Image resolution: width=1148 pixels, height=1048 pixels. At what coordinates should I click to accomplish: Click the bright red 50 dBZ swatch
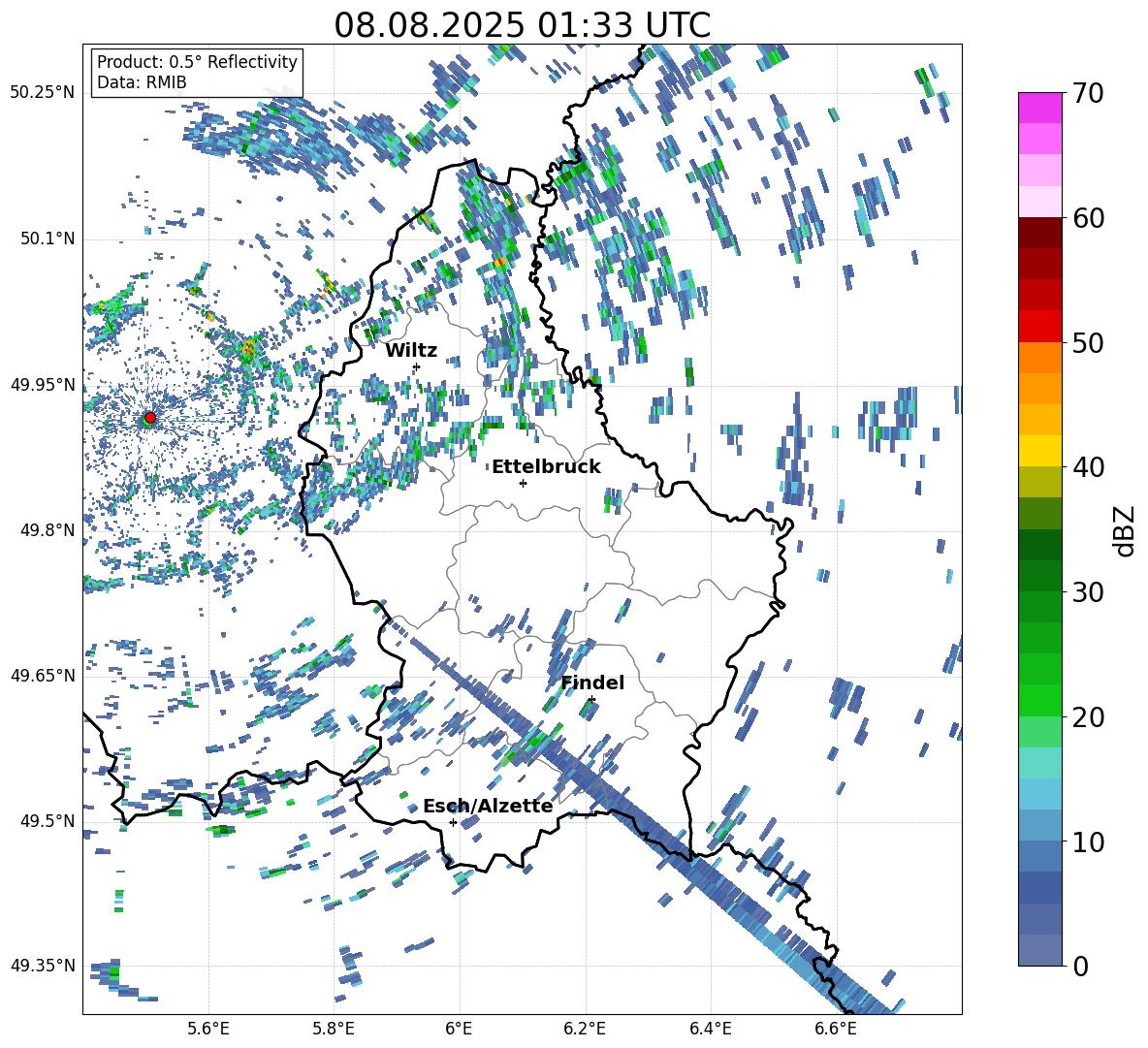tap(1039, 327)
